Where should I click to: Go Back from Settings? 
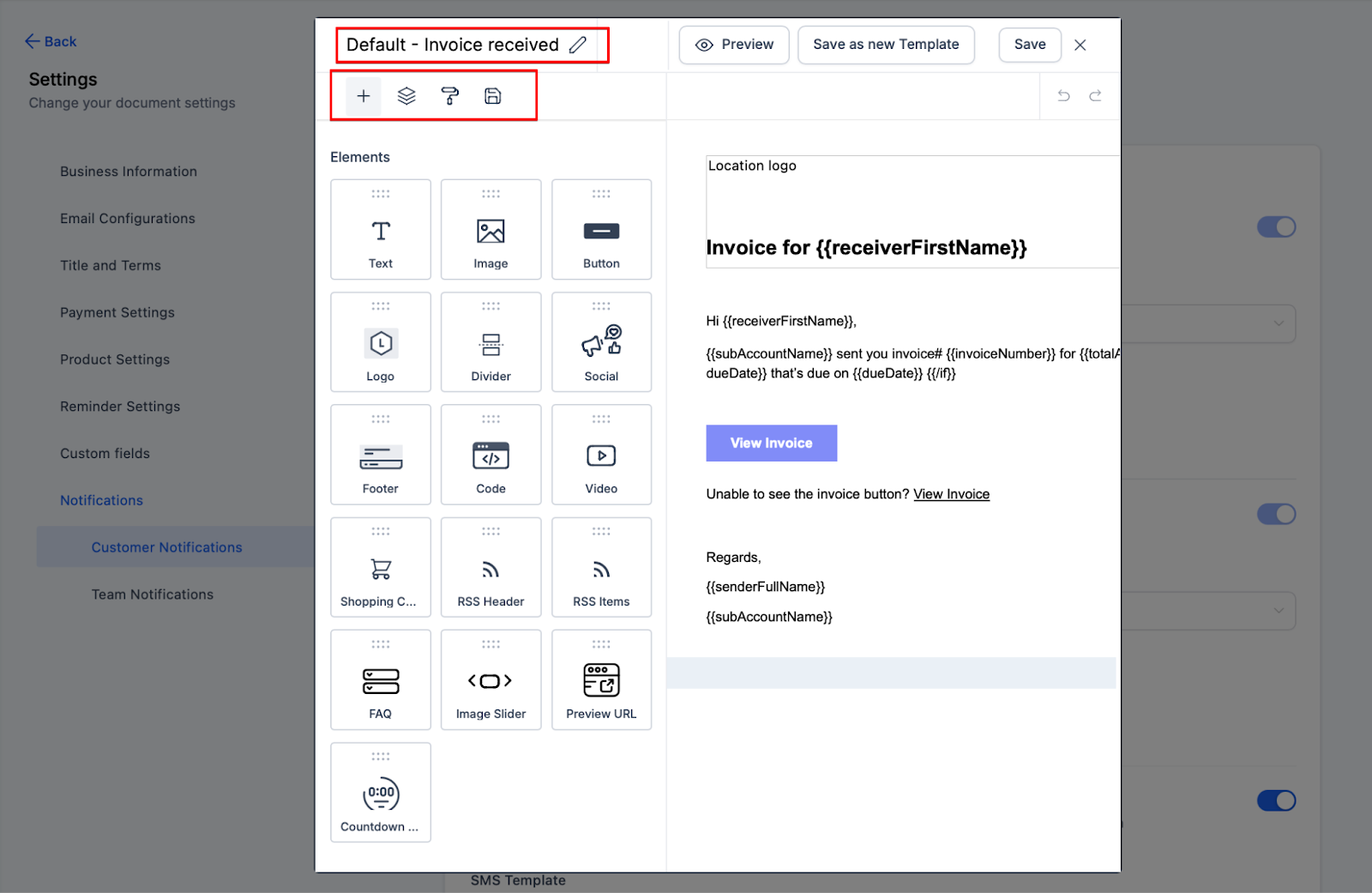coord(51,41)
